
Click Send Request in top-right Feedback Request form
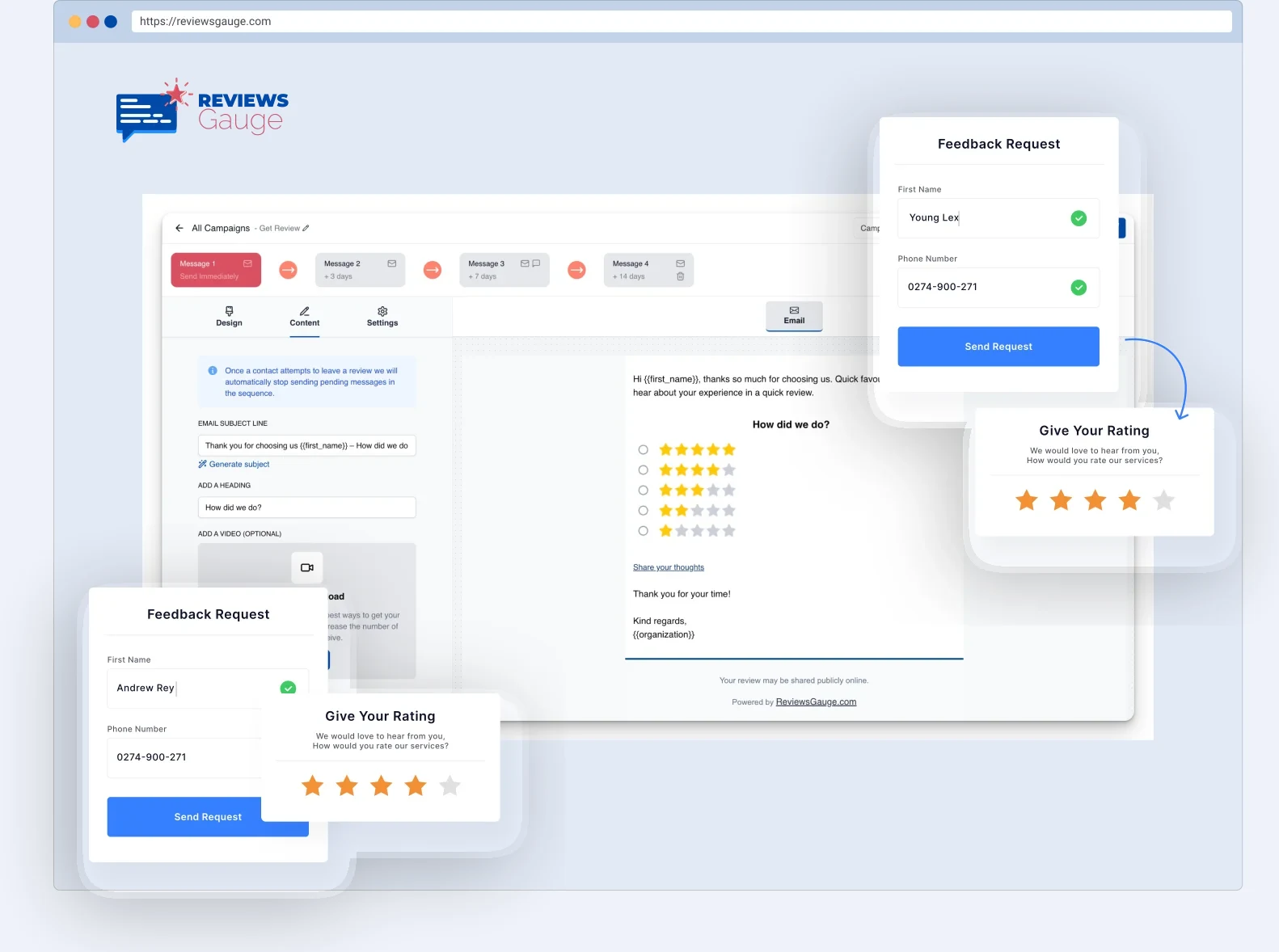point(998,347)
